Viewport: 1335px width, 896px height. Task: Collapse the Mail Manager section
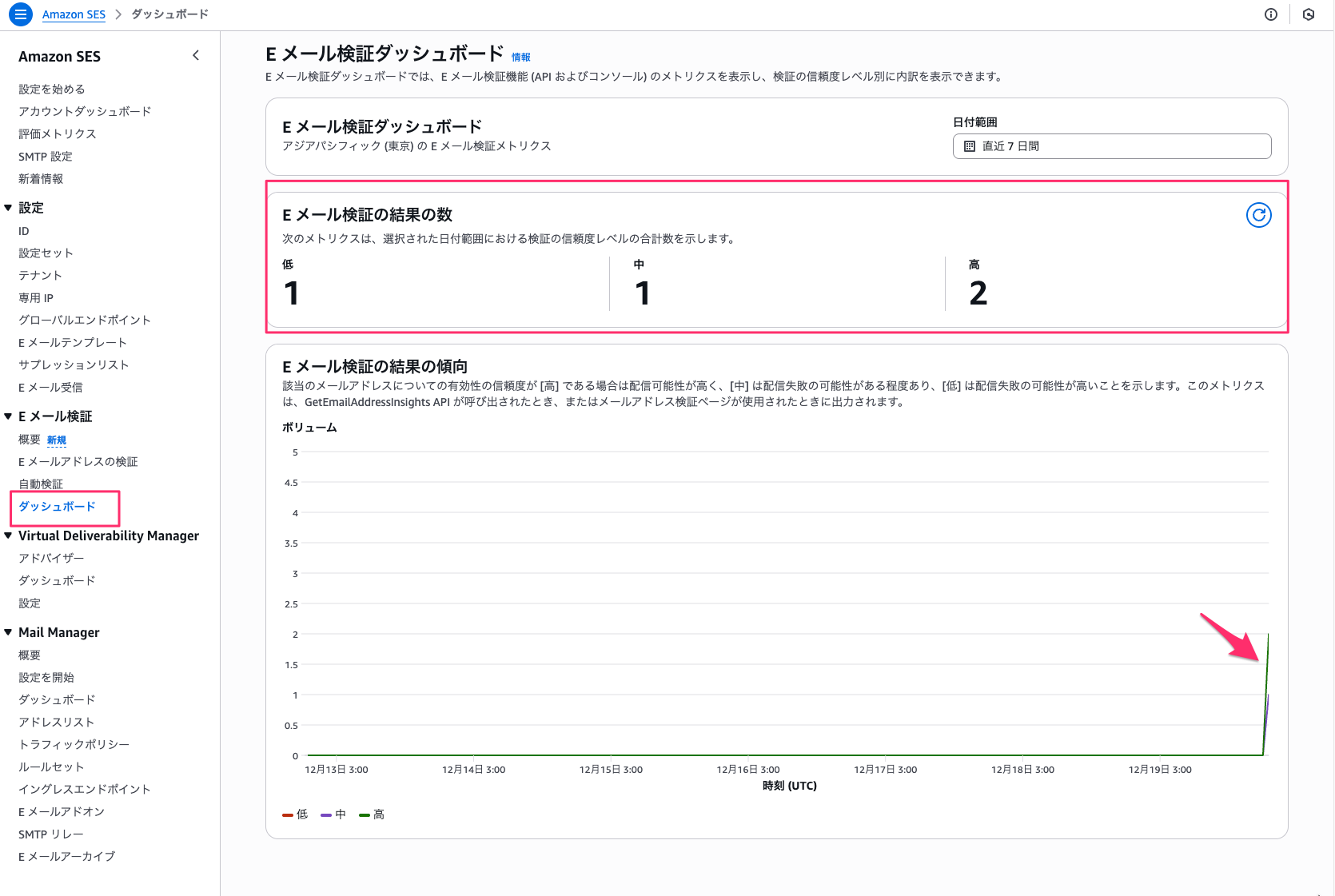pyautogui.click(x=8, y=631)
